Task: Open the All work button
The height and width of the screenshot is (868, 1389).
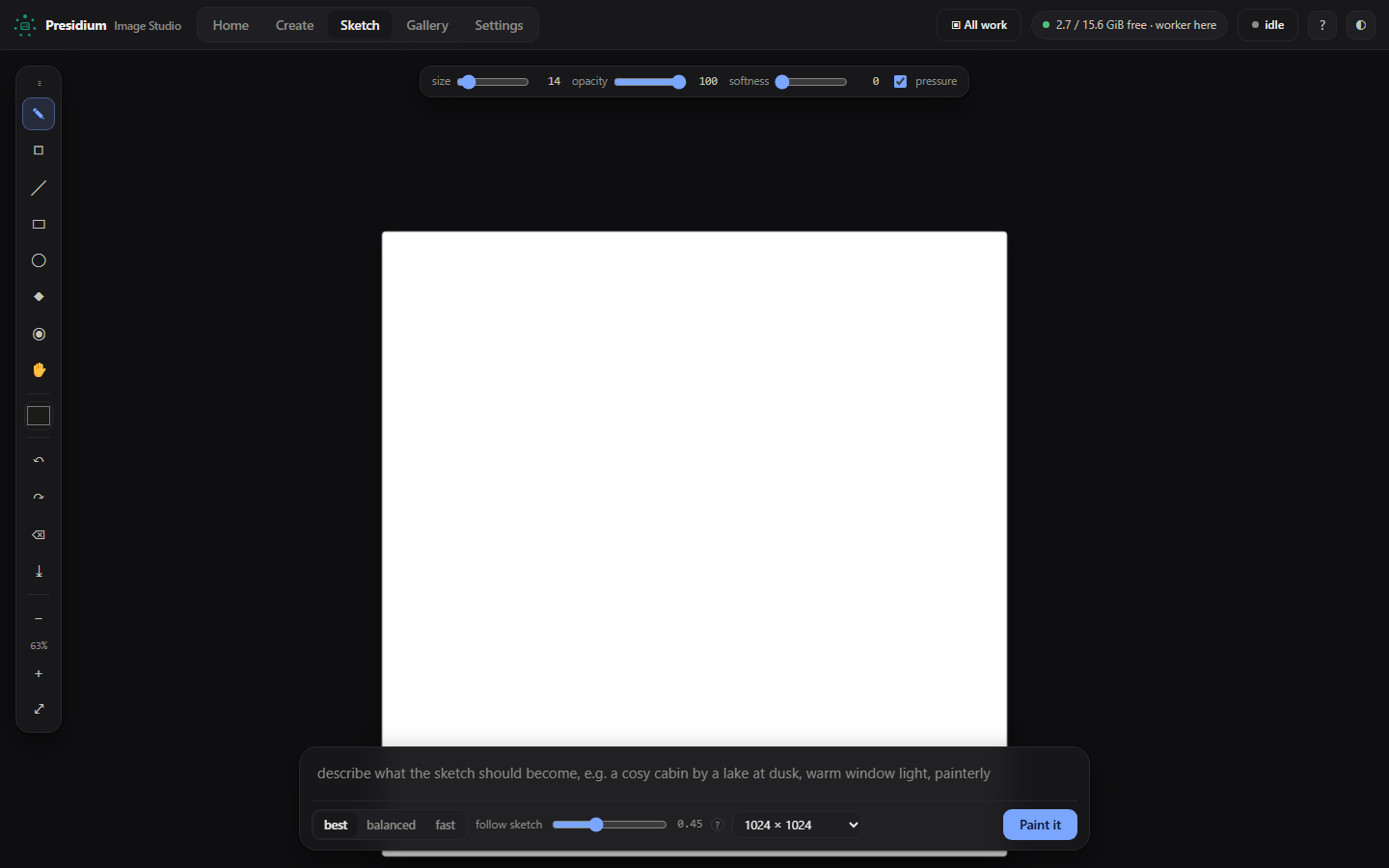Action: tap(979, 25)
